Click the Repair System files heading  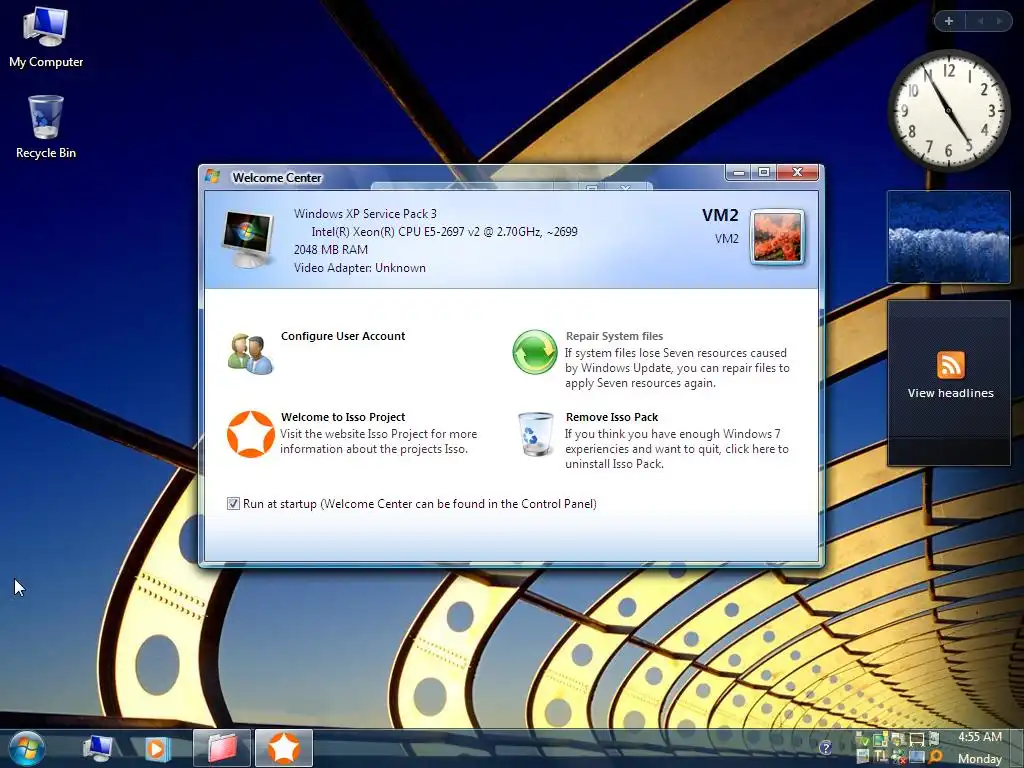(614, 336)
